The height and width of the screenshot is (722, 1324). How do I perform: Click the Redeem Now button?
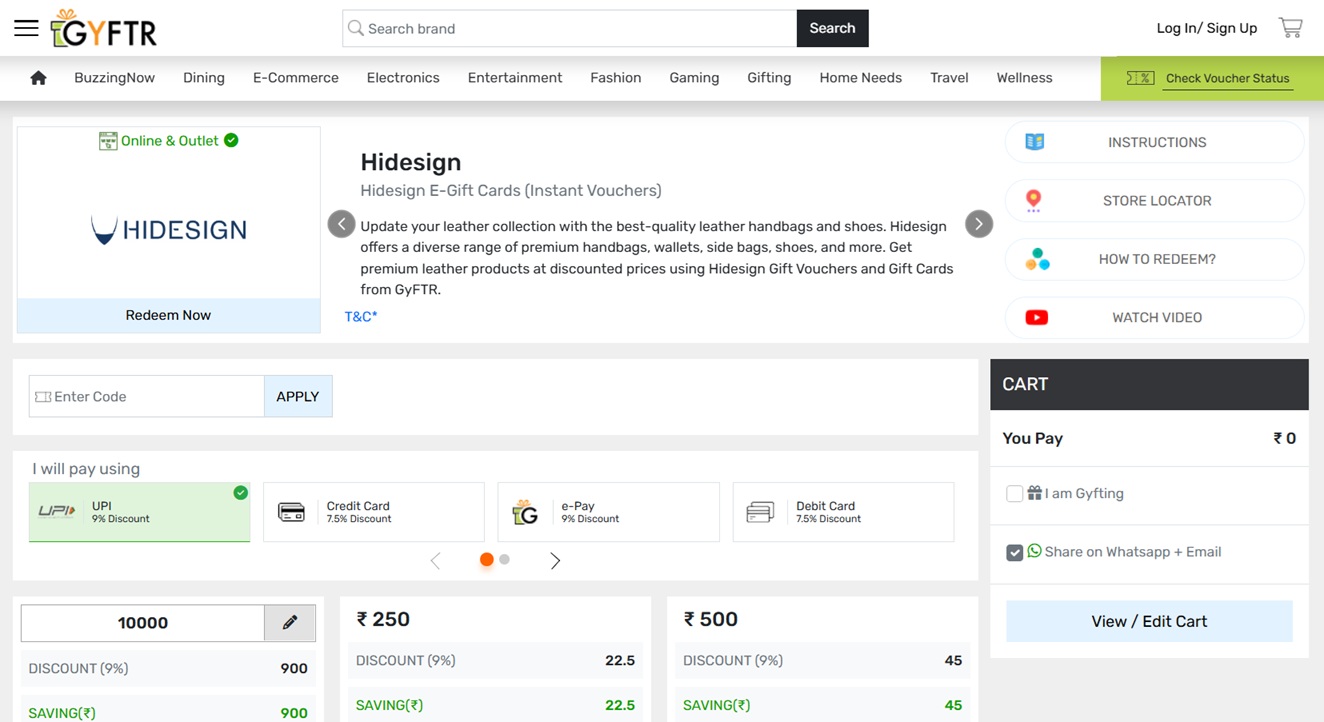point(168,315)
